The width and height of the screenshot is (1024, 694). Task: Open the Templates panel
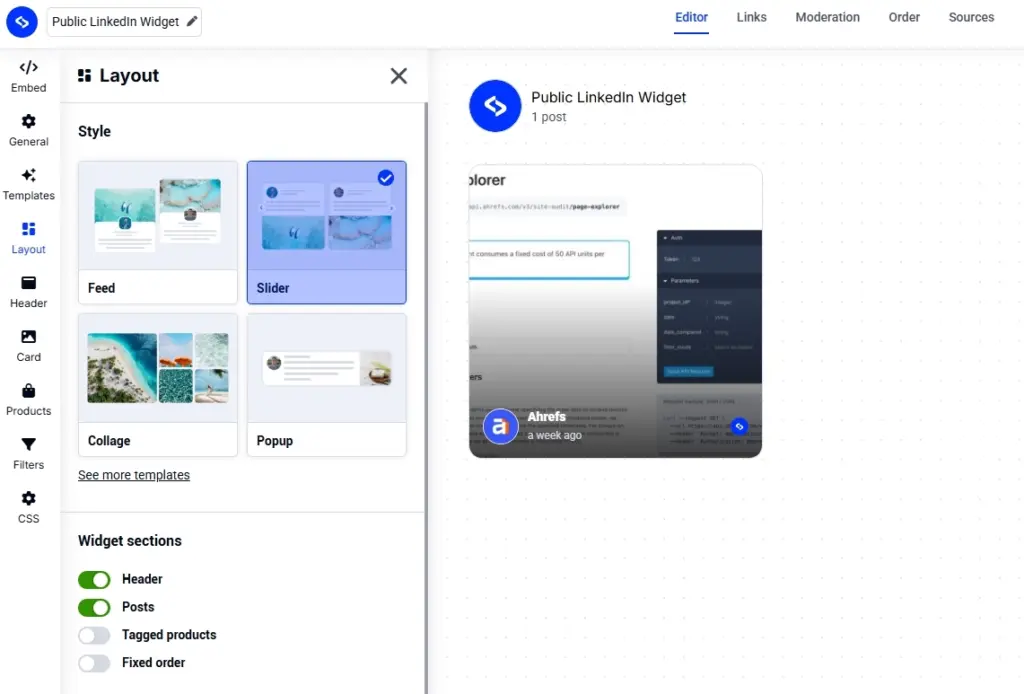28,183
